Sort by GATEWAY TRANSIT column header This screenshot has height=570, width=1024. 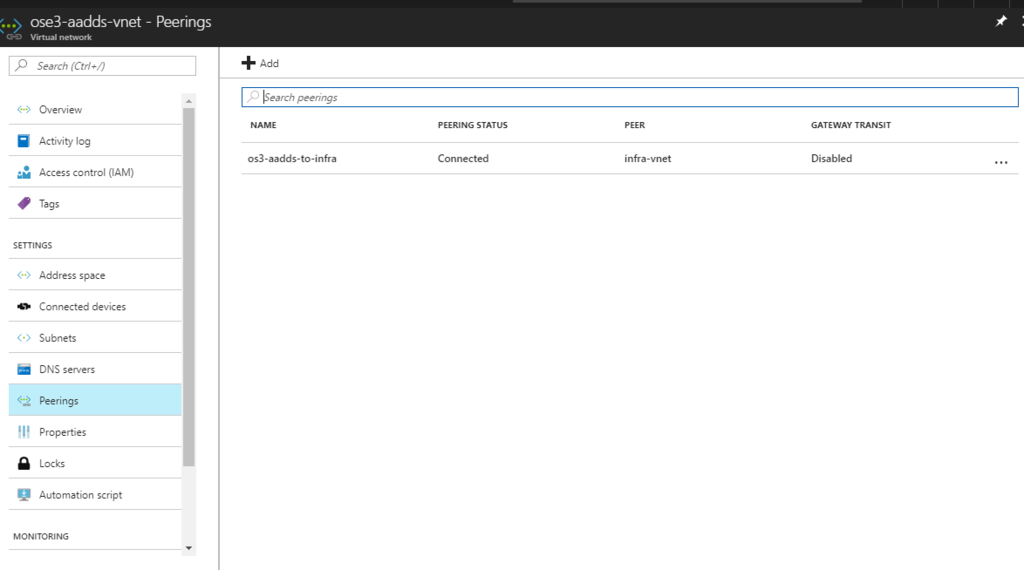(x=850, y=125)
